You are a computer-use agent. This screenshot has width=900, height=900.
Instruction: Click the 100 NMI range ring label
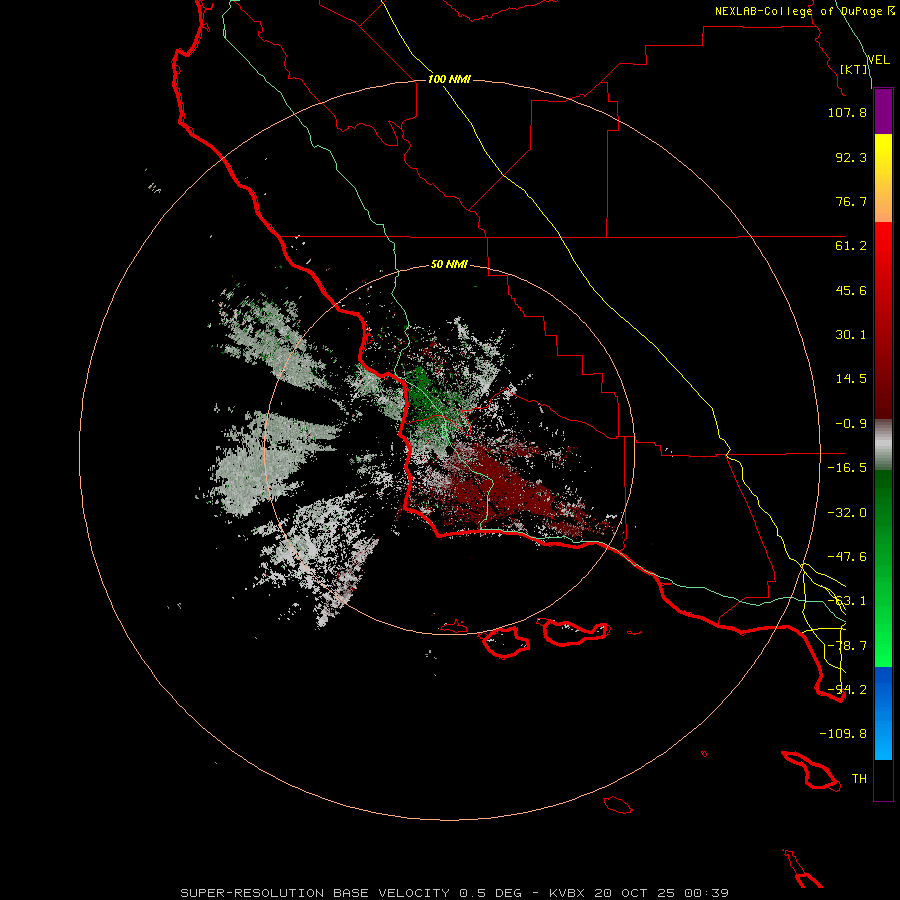[x=449, y=79]
